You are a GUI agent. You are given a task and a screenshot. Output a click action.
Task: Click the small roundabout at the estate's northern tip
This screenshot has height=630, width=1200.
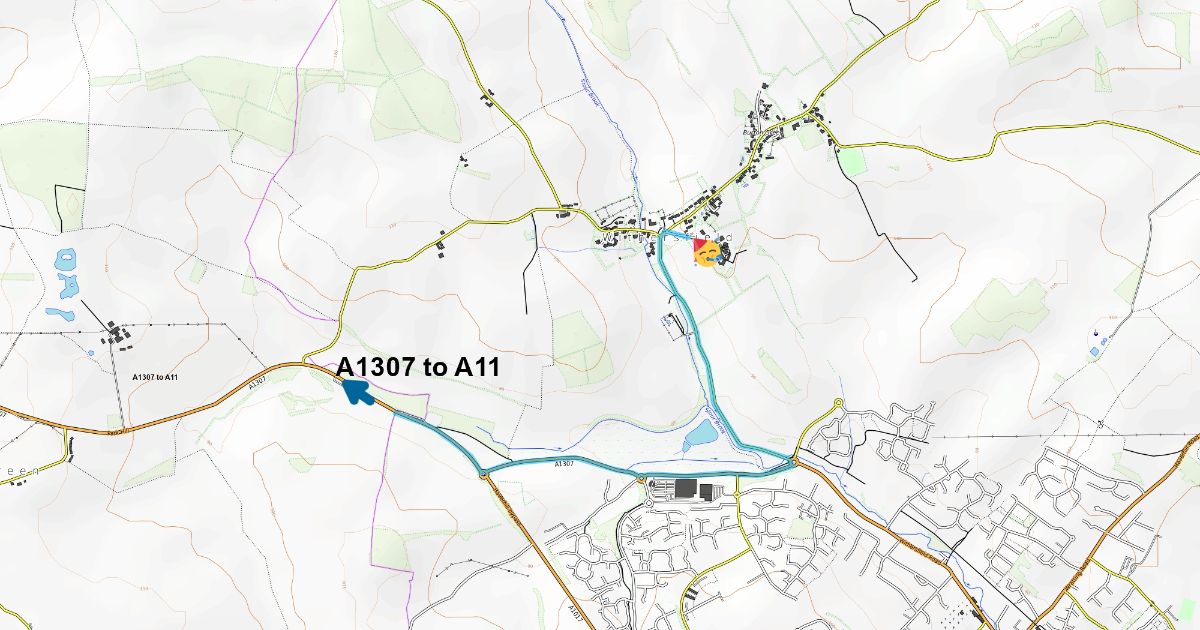tap(838, 403)
